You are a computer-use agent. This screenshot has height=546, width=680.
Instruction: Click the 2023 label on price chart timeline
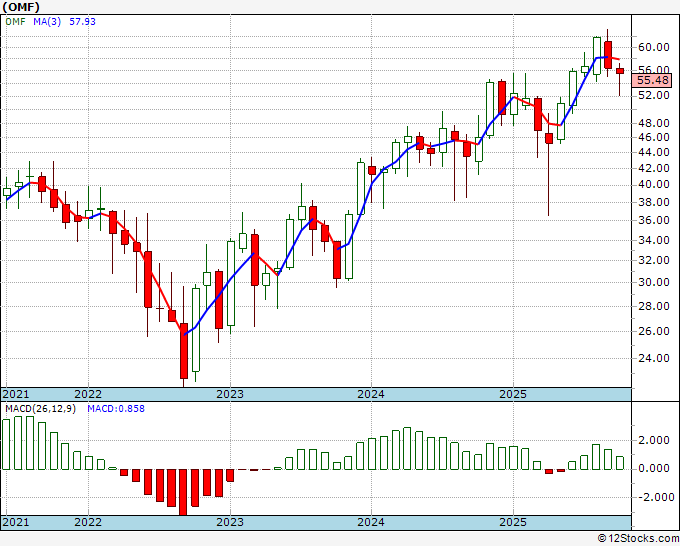230,394
